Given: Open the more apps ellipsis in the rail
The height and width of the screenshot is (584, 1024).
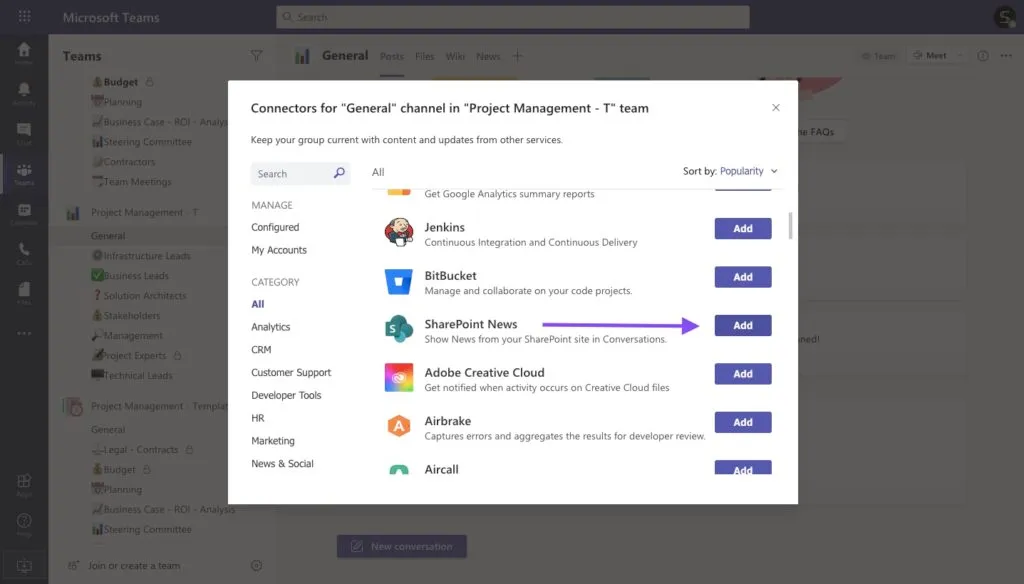Looking at the screenshot, I should 24,333.
